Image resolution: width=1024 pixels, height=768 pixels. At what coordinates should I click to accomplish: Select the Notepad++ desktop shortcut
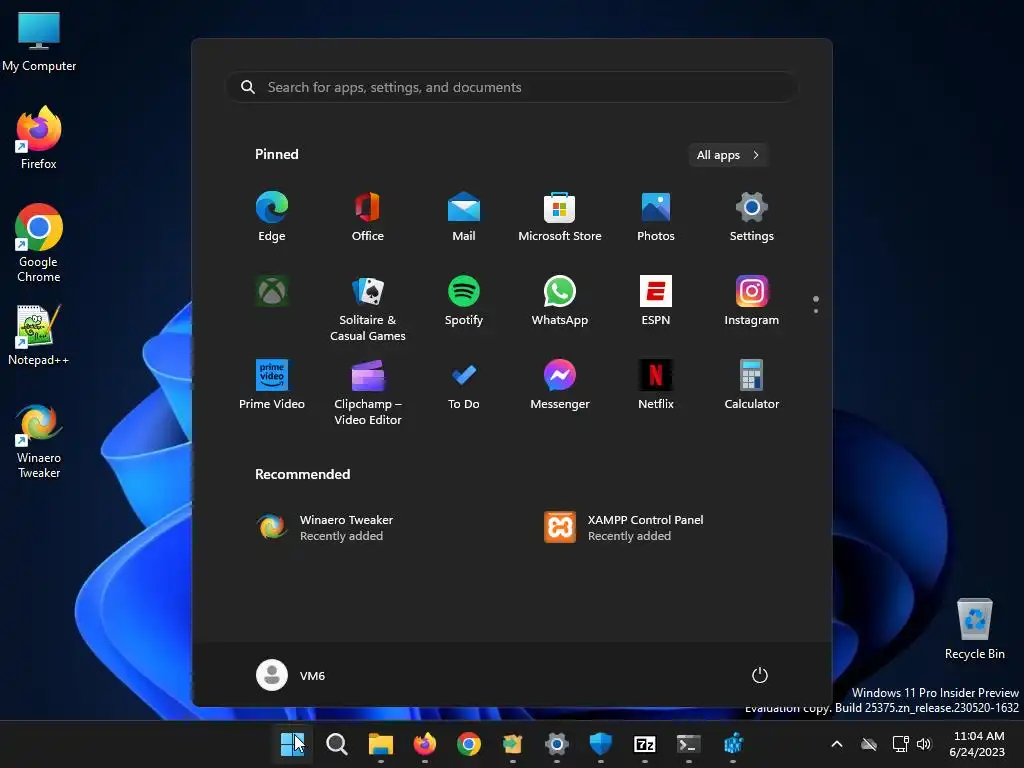39,335
